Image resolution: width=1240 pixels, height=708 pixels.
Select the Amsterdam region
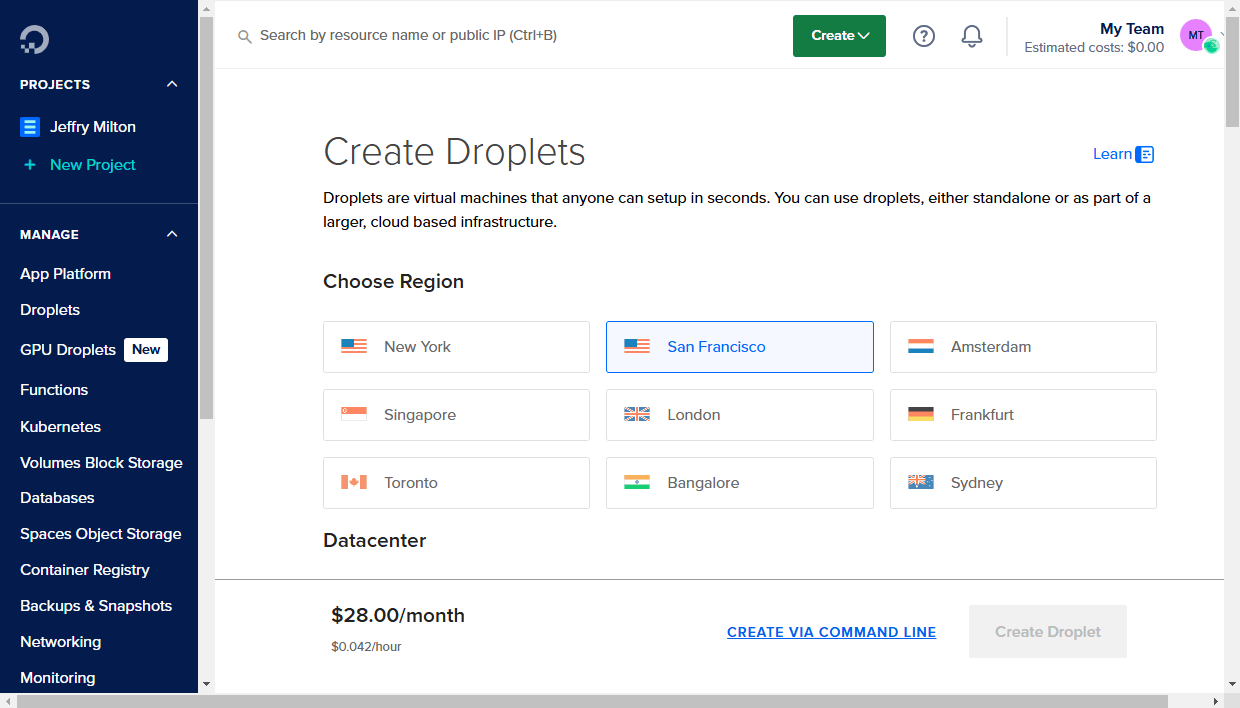(x=1023, y=346)
